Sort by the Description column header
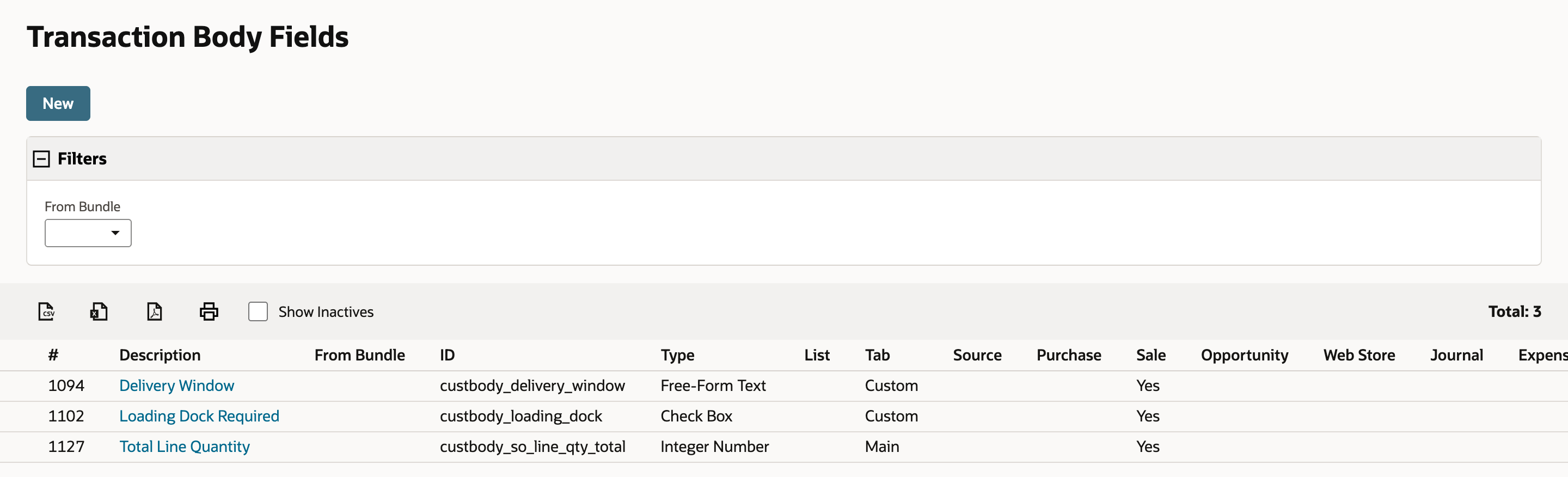The image size is (1568, 477). (160, 356)
